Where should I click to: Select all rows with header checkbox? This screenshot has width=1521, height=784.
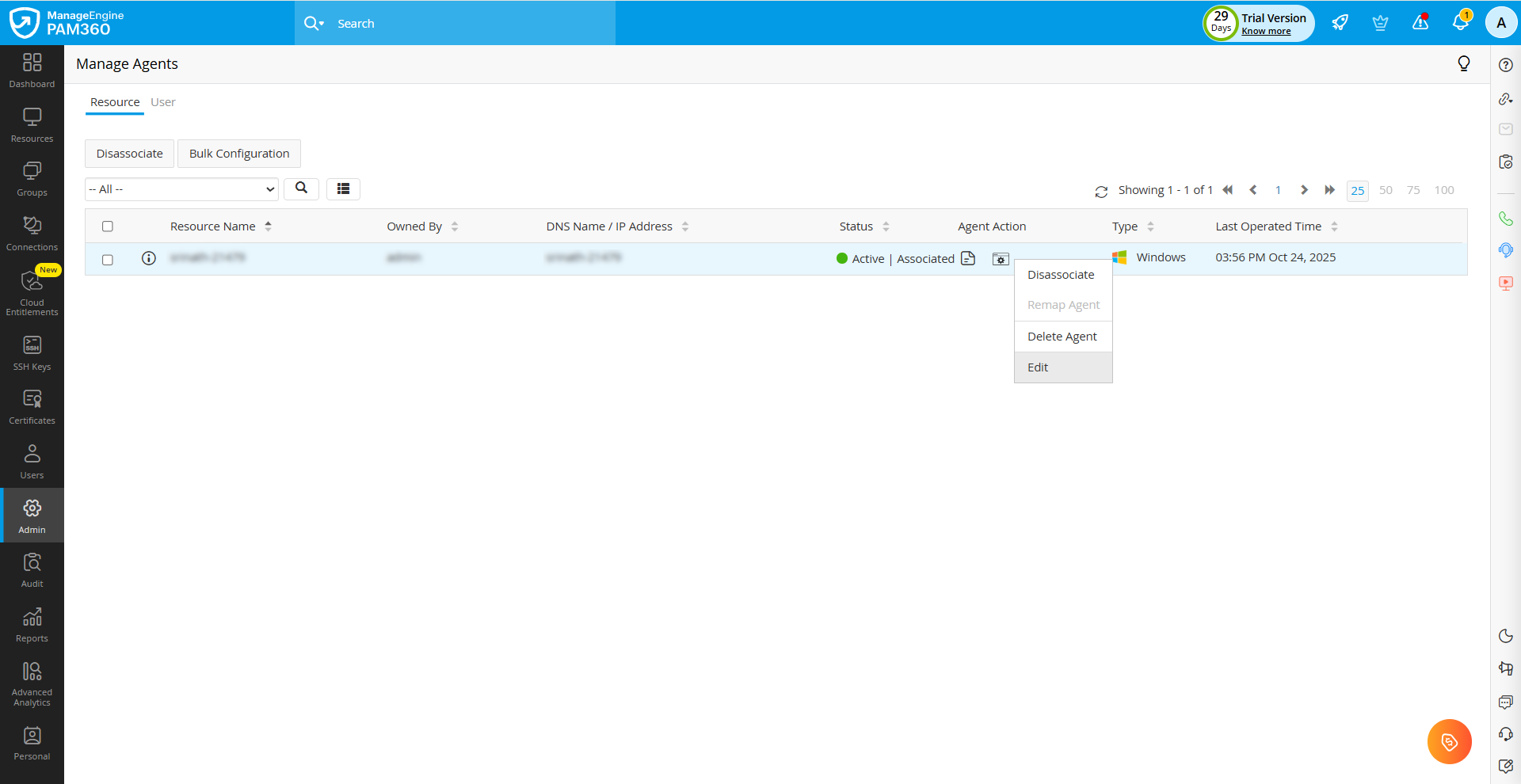click(108, 226)
